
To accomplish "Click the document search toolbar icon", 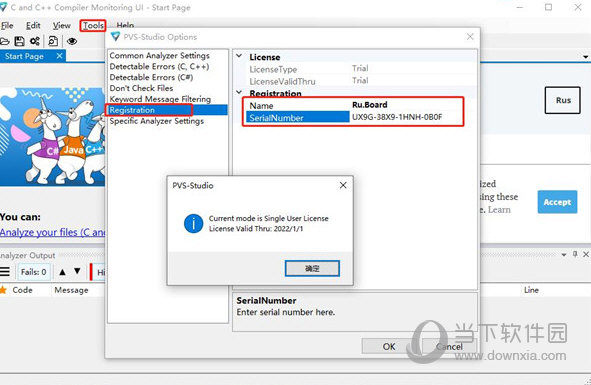I will (53, 41).
